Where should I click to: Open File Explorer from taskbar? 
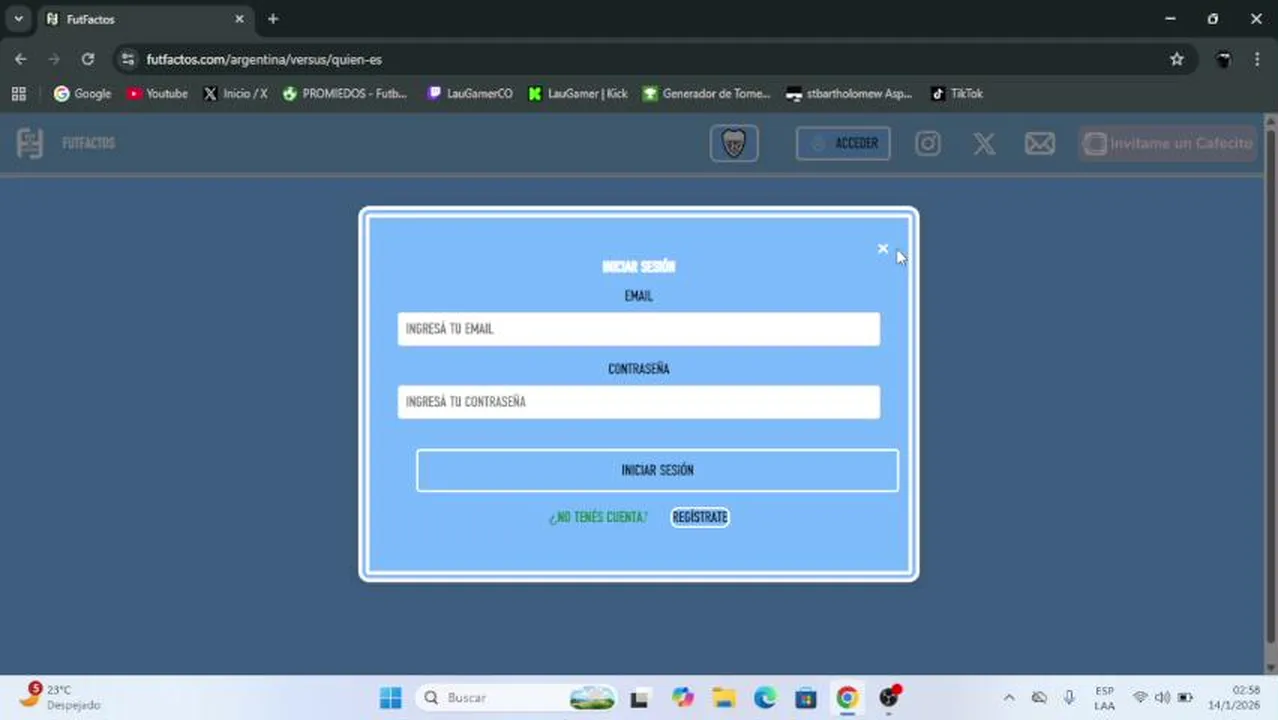tap(724, 697)
